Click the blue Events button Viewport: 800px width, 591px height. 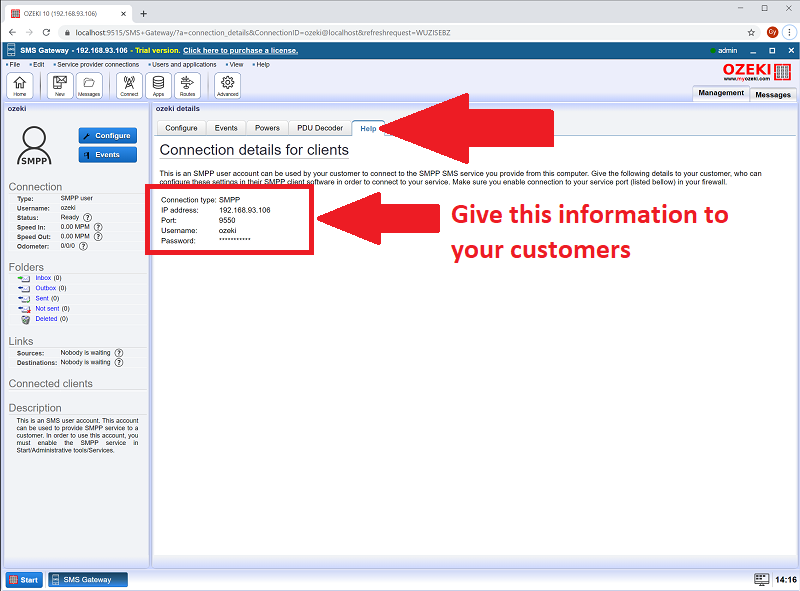pos(108,155)
